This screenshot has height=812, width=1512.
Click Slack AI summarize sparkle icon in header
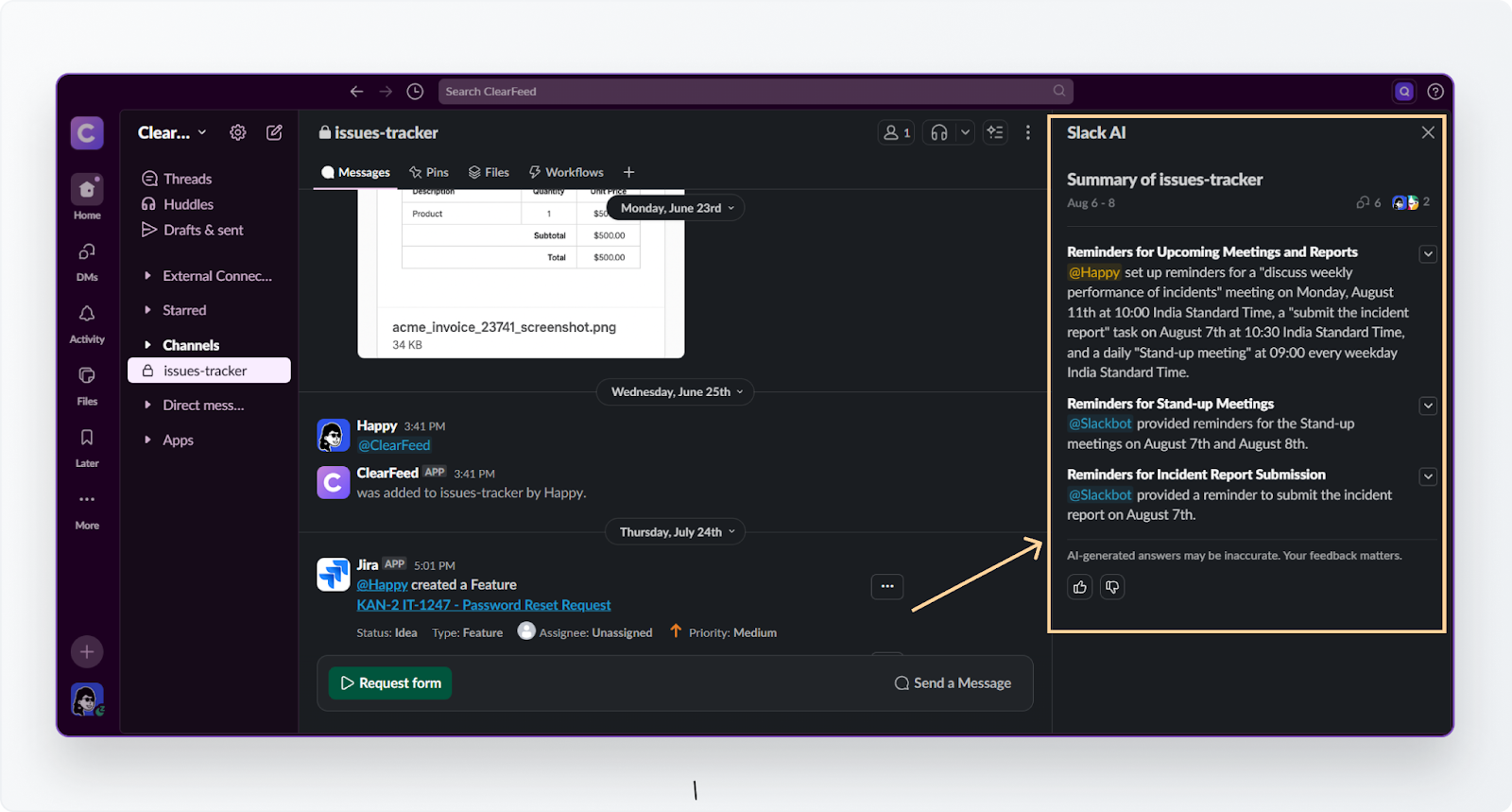tap(995, 132)
